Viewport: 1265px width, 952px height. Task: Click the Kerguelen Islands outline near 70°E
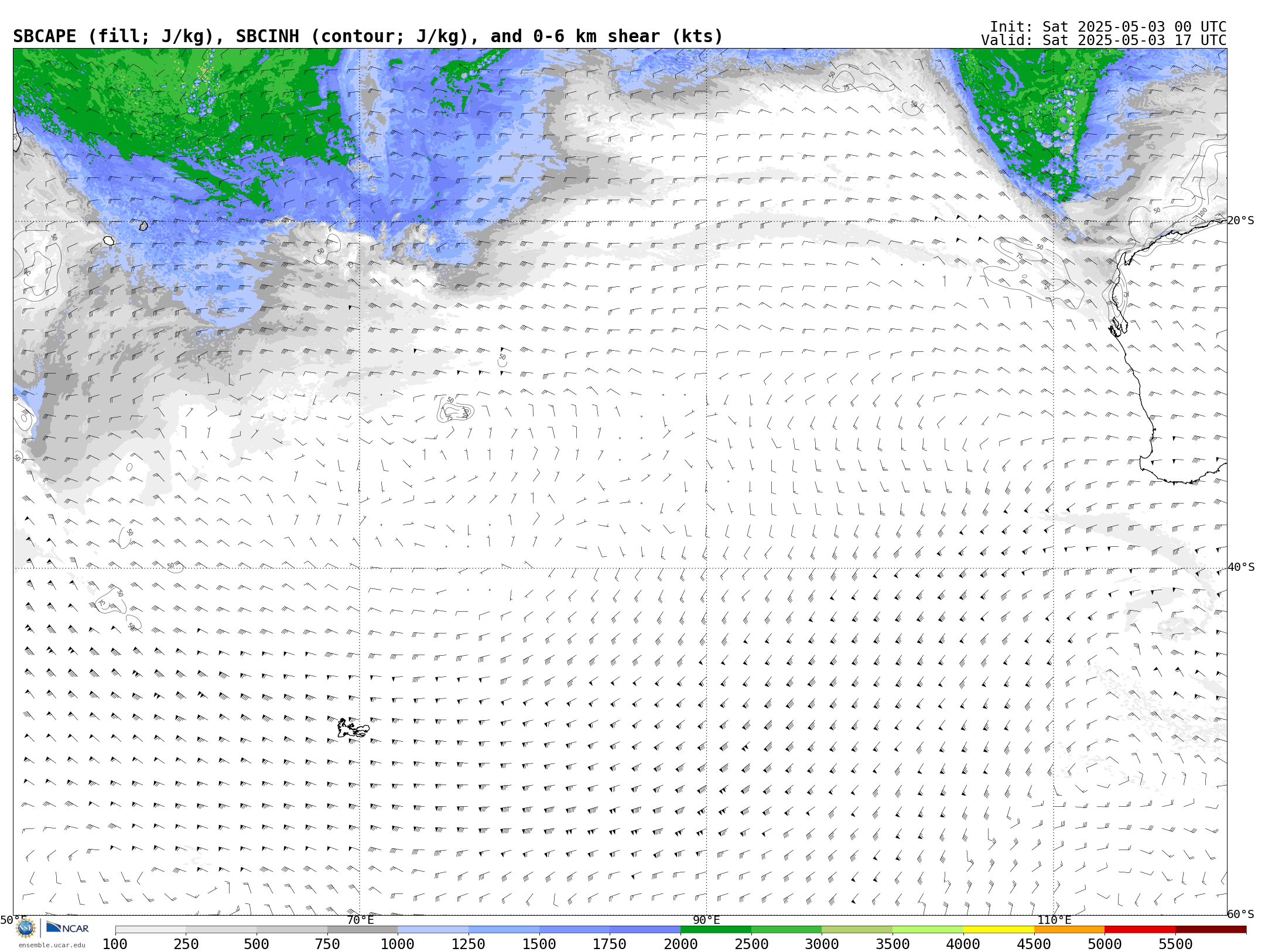(353, 728)
